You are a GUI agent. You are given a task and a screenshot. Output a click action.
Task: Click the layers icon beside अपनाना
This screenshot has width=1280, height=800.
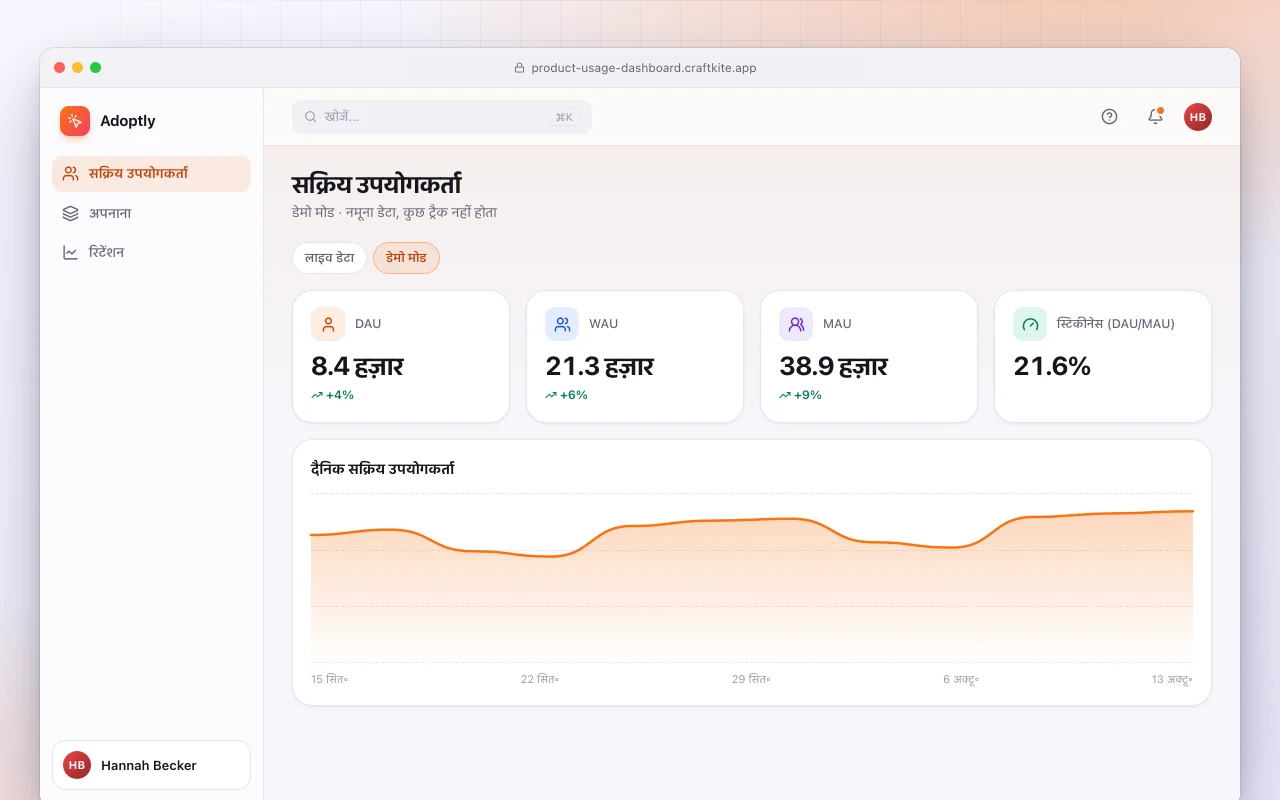click(x=70, y=213)
